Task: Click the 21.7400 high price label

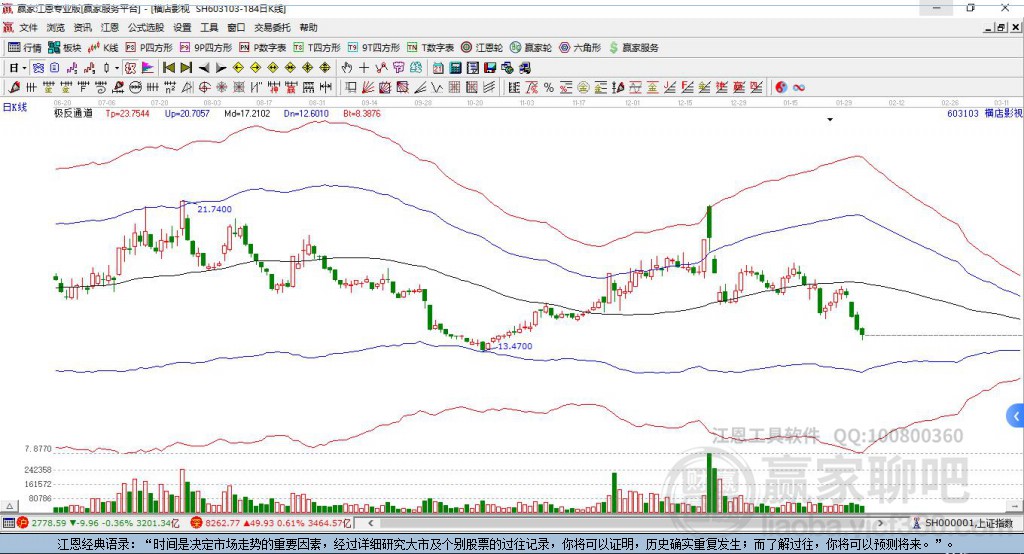Action: [x=214, y=209]
